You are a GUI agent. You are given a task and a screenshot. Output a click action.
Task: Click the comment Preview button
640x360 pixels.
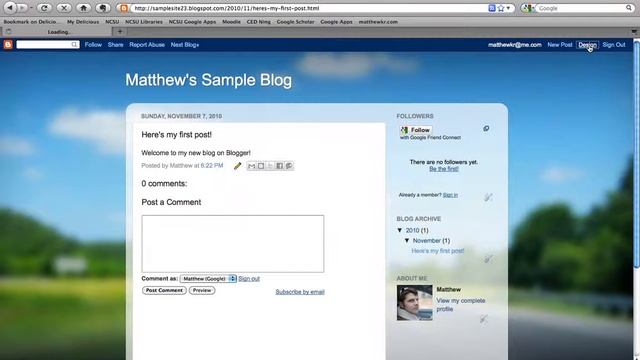(x=202, y=290)
